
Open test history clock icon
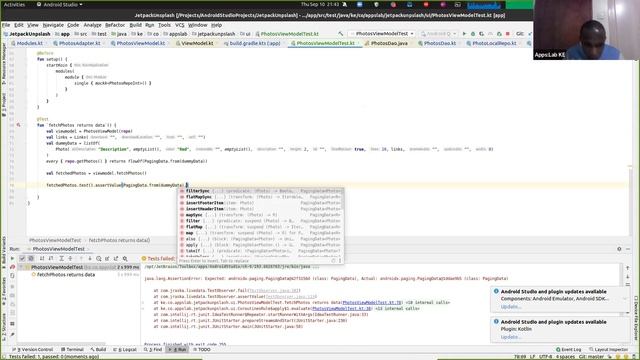(99, 258)
